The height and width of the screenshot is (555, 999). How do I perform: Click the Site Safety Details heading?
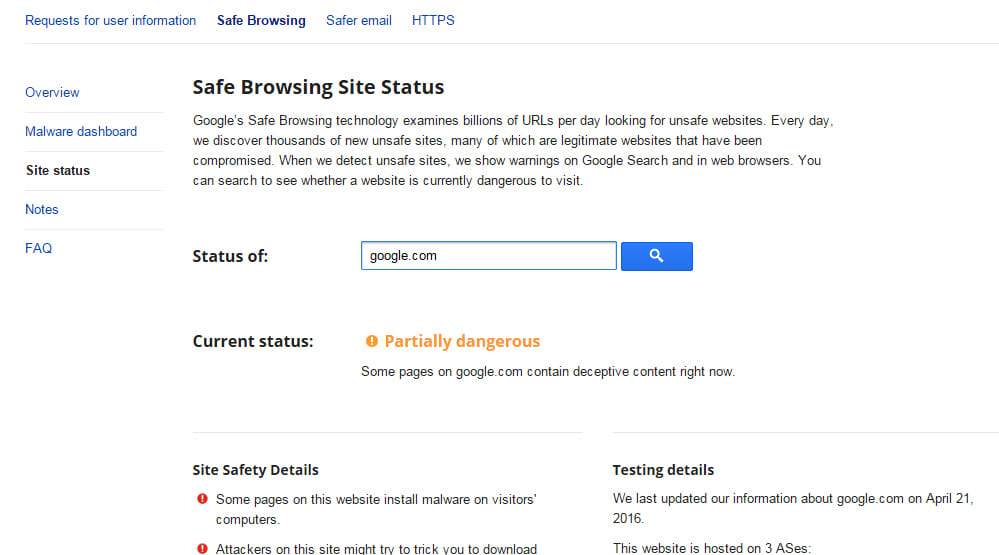(x=255, y=470)
